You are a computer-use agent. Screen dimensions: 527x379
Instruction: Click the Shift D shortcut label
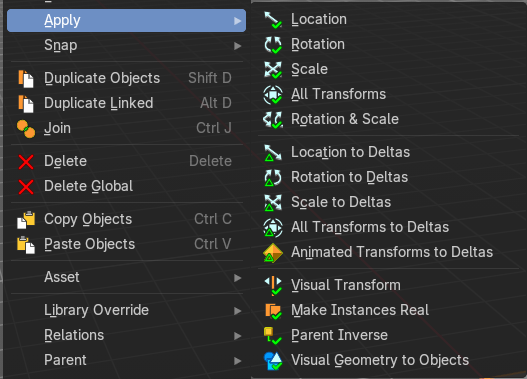(x=210, y=78)
